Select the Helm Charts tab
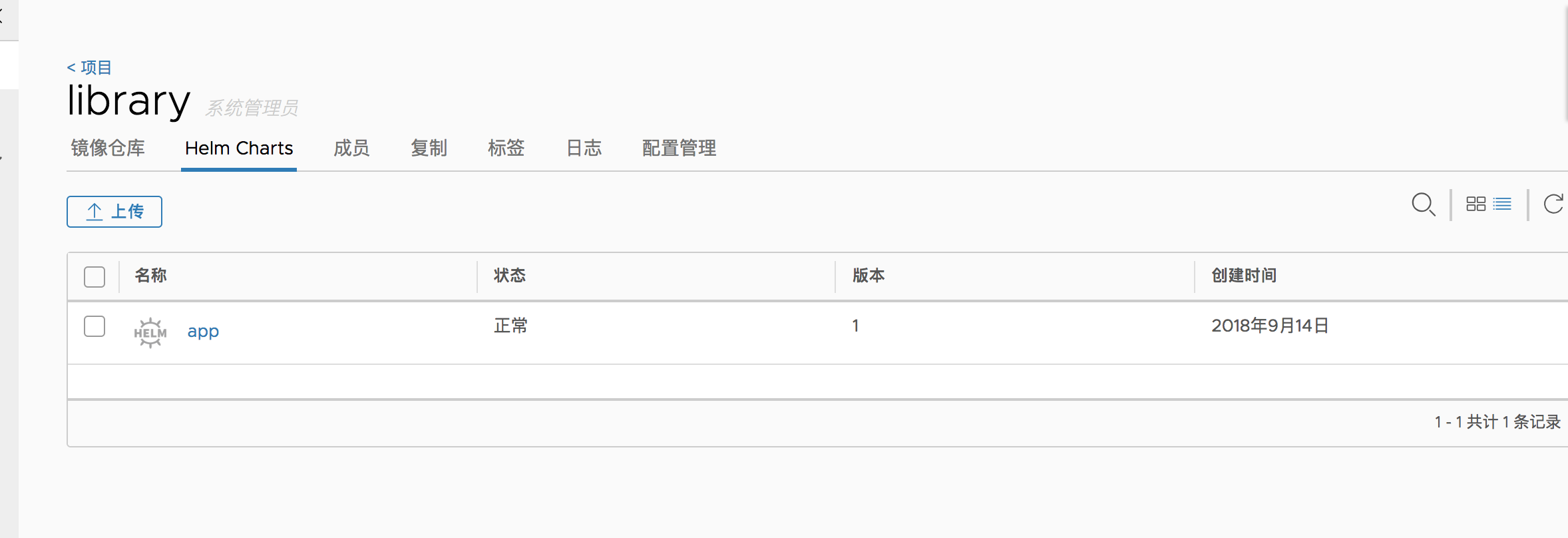 [x=239, y=148]
